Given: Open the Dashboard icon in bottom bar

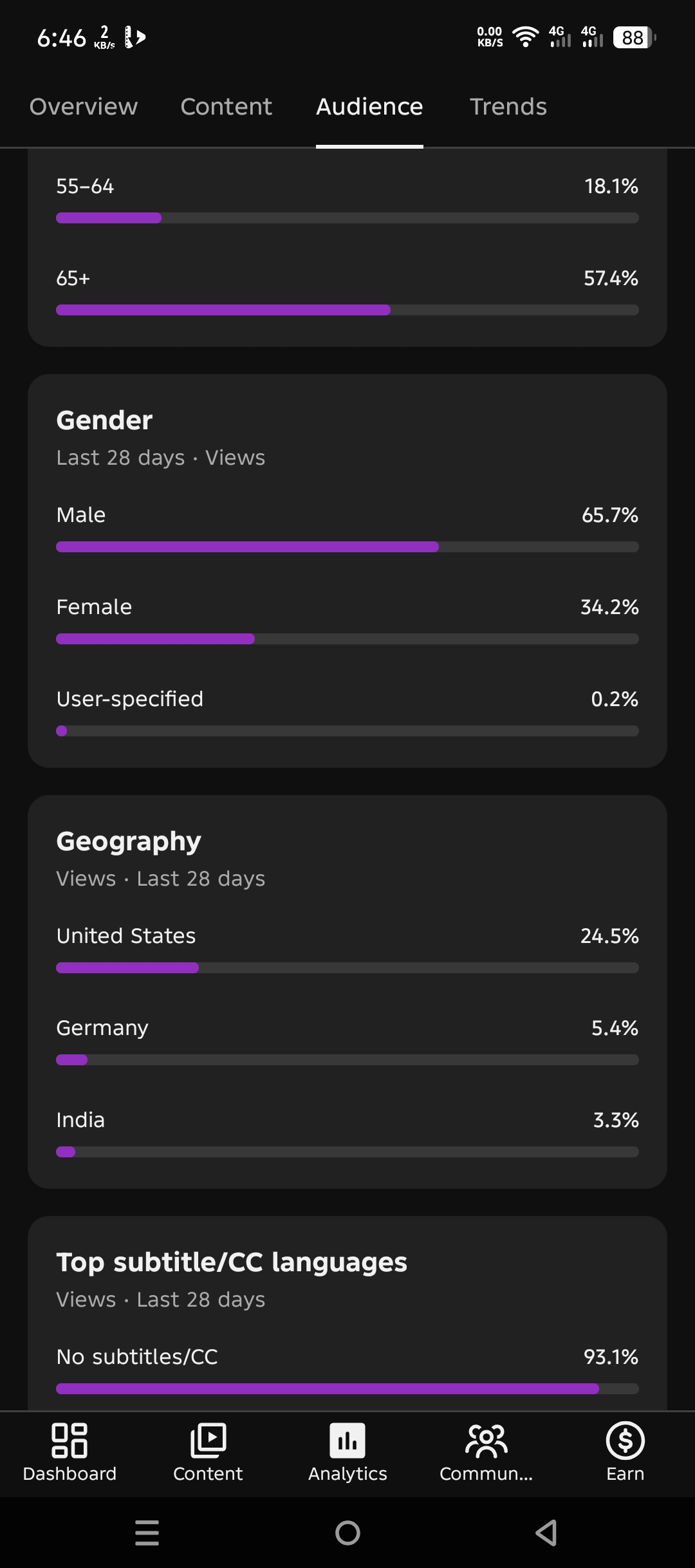Looking at the screenshot, I should [x=69, y=1440].
